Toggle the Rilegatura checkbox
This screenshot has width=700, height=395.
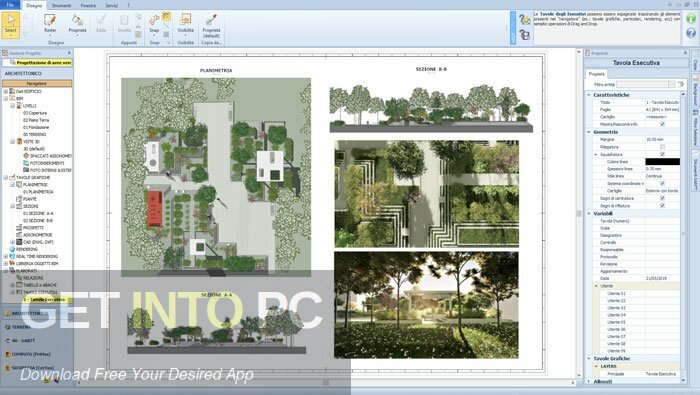(662, 147)
